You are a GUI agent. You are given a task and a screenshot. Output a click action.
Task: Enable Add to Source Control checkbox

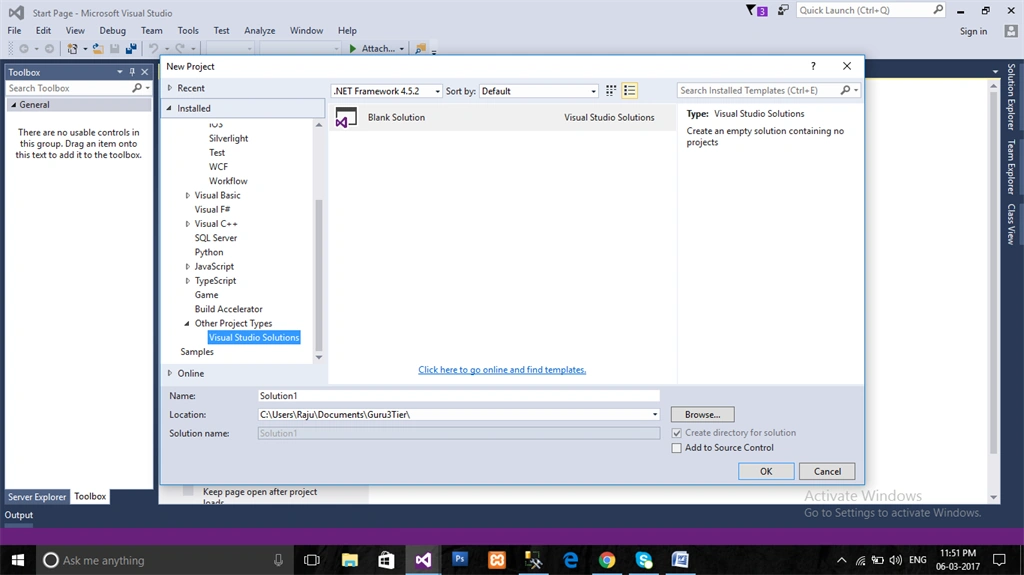click(x=677, y=448)
